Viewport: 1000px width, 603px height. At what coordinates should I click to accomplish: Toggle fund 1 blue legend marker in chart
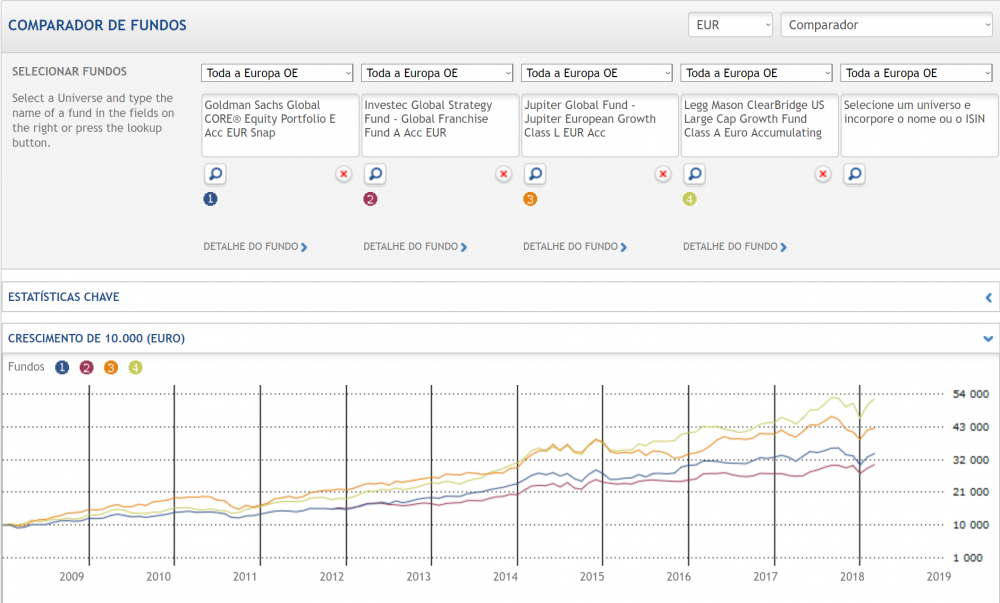tap(63, 367)
